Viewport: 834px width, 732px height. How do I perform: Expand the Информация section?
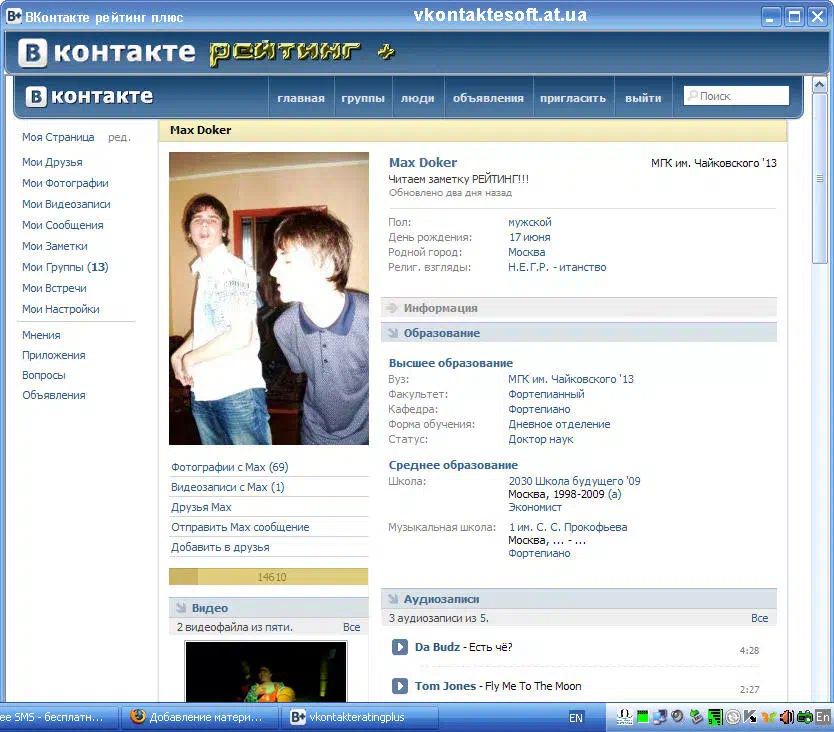579,308
